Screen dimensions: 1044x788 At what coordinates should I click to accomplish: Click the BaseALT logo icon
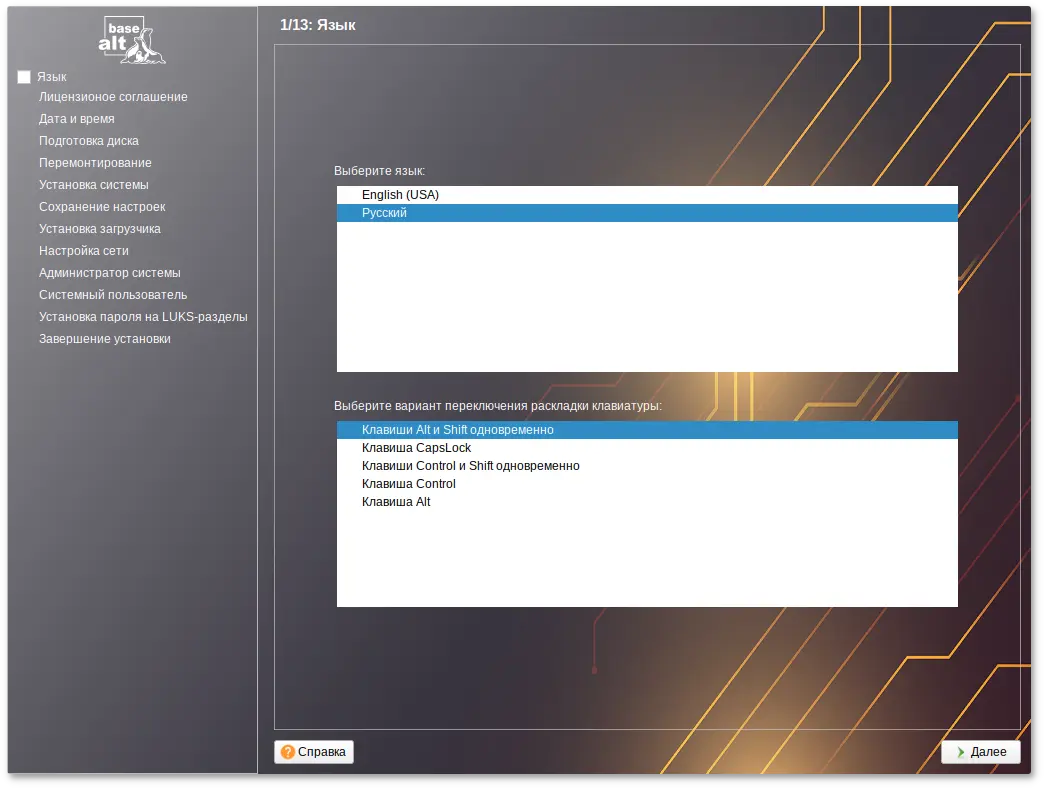(x=132, y=40)
